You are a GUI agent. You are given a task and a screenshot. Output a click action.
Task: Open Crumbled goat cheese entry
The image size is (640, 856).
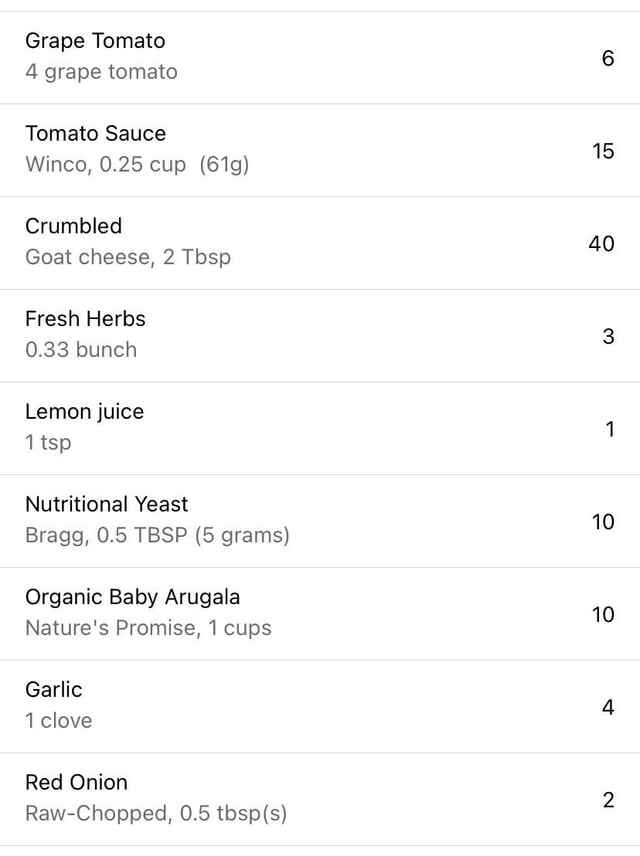(73, 226)
